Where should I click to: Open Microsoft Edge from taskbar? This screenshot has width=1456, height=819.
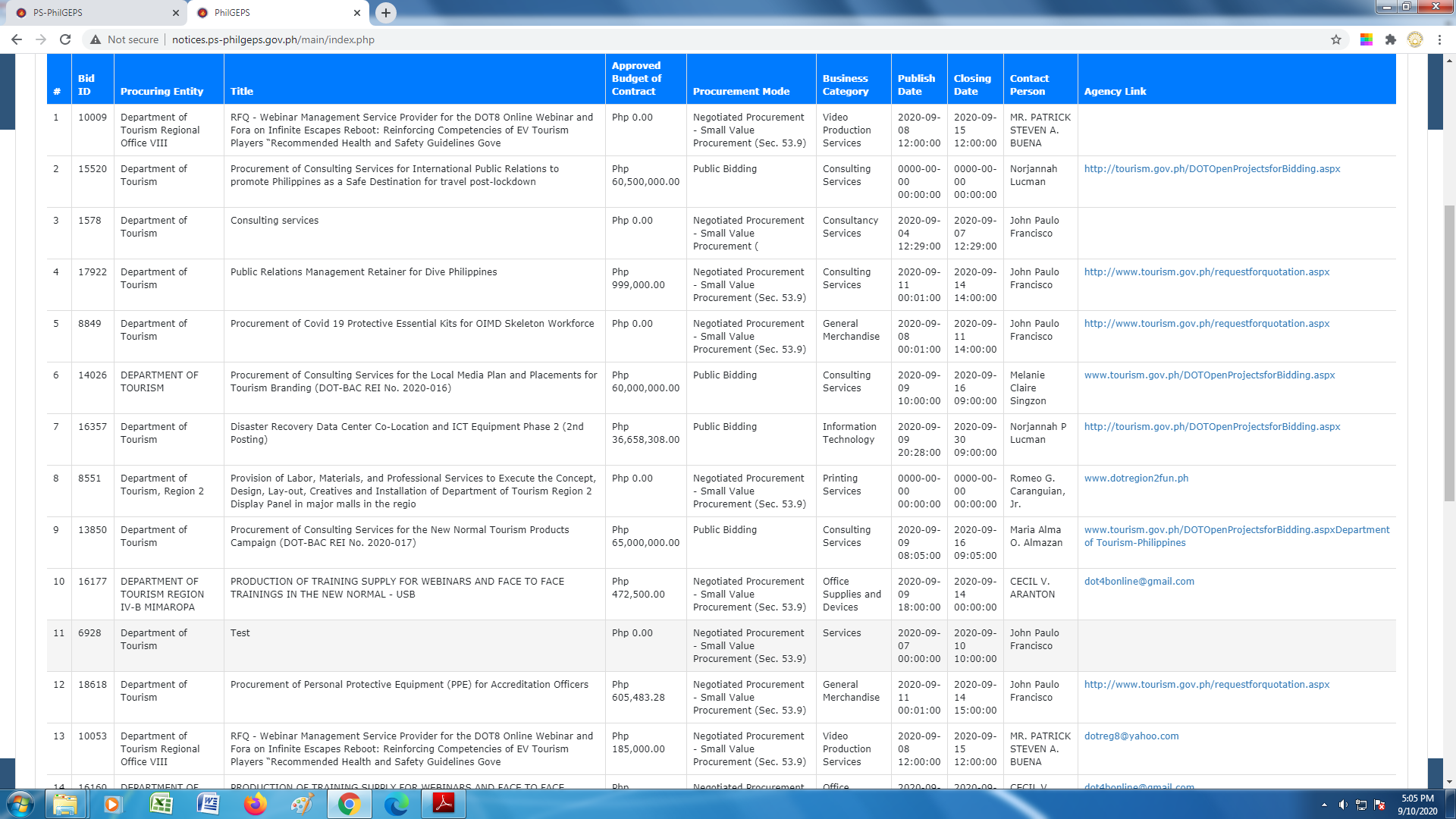coord(396,804)
